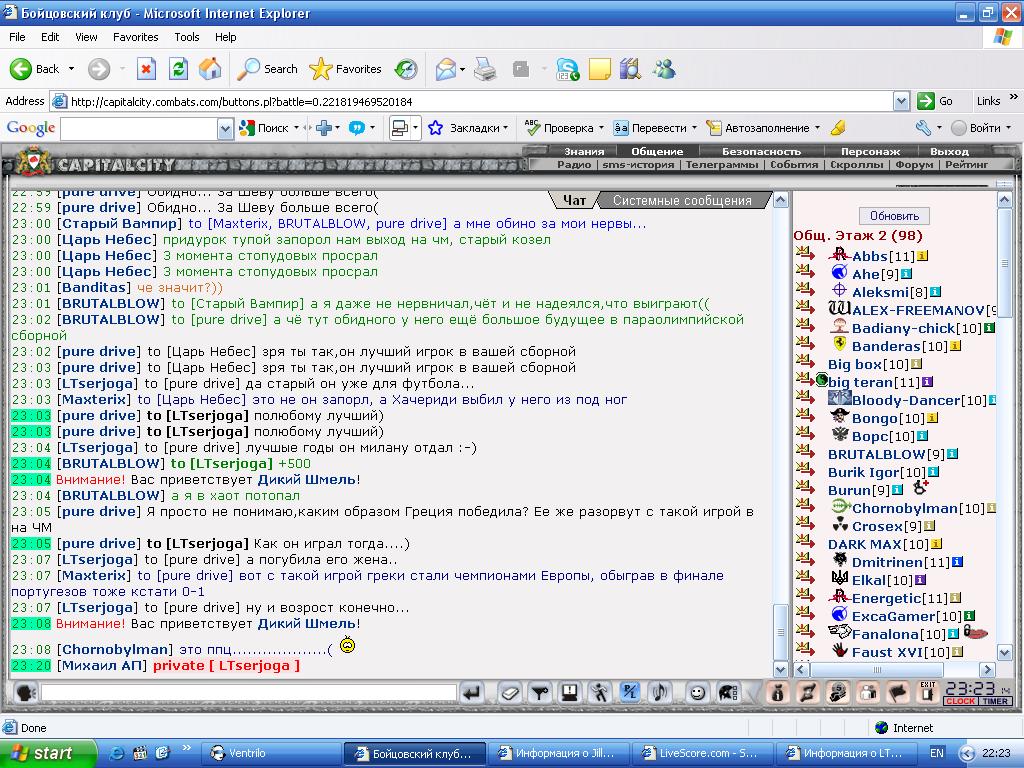This screenshot has width=1024, height=768.
Task: Expand the address bar dropdown
Action: coord(901,101)
